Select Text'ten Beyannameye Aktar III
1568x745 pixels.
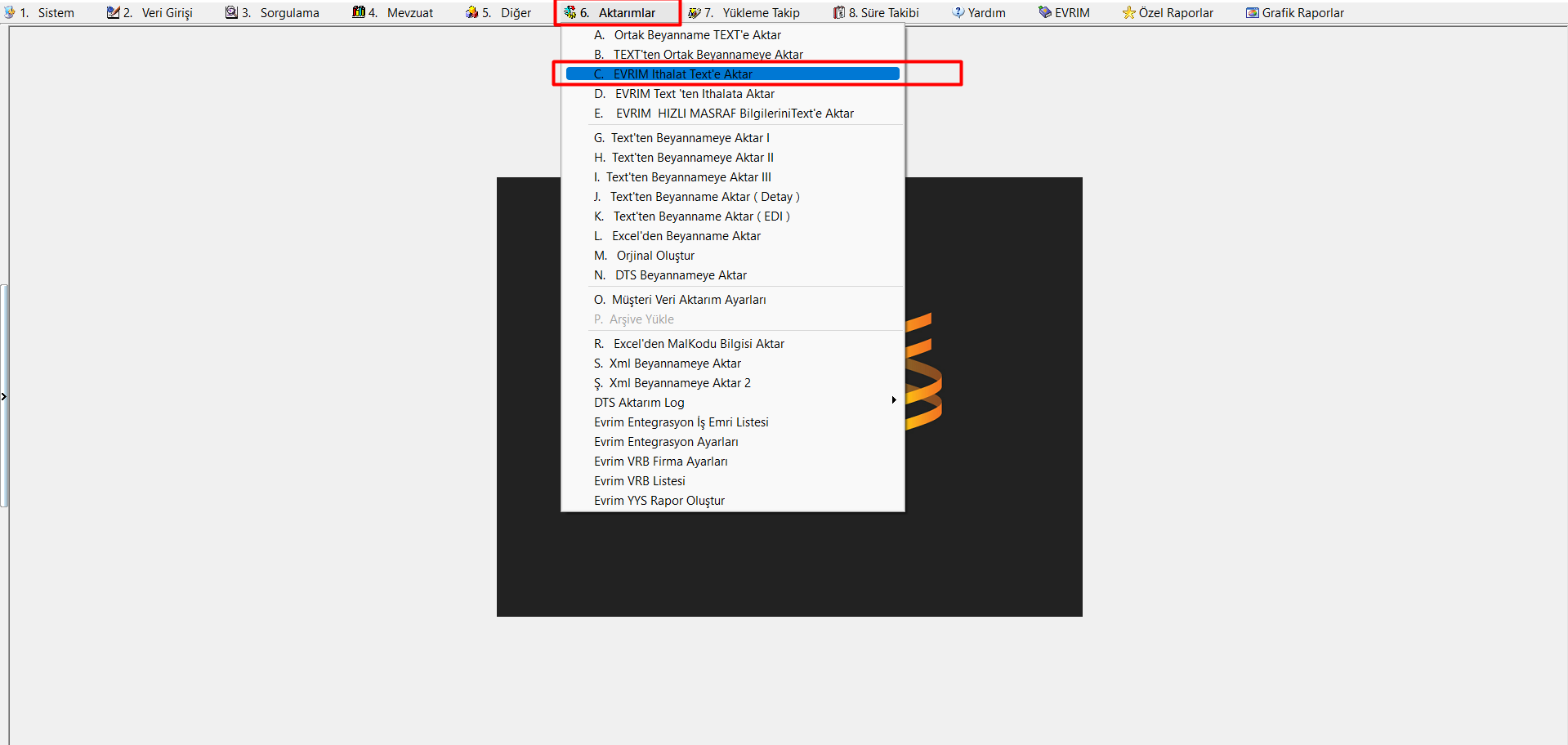pyautogui.click(x=733, y=177)
